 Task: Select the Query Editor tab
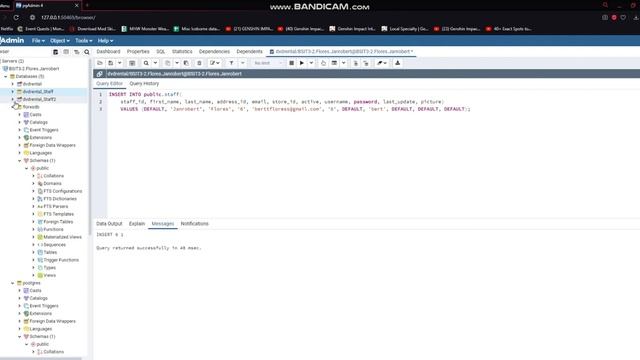[x=109, y=84]
